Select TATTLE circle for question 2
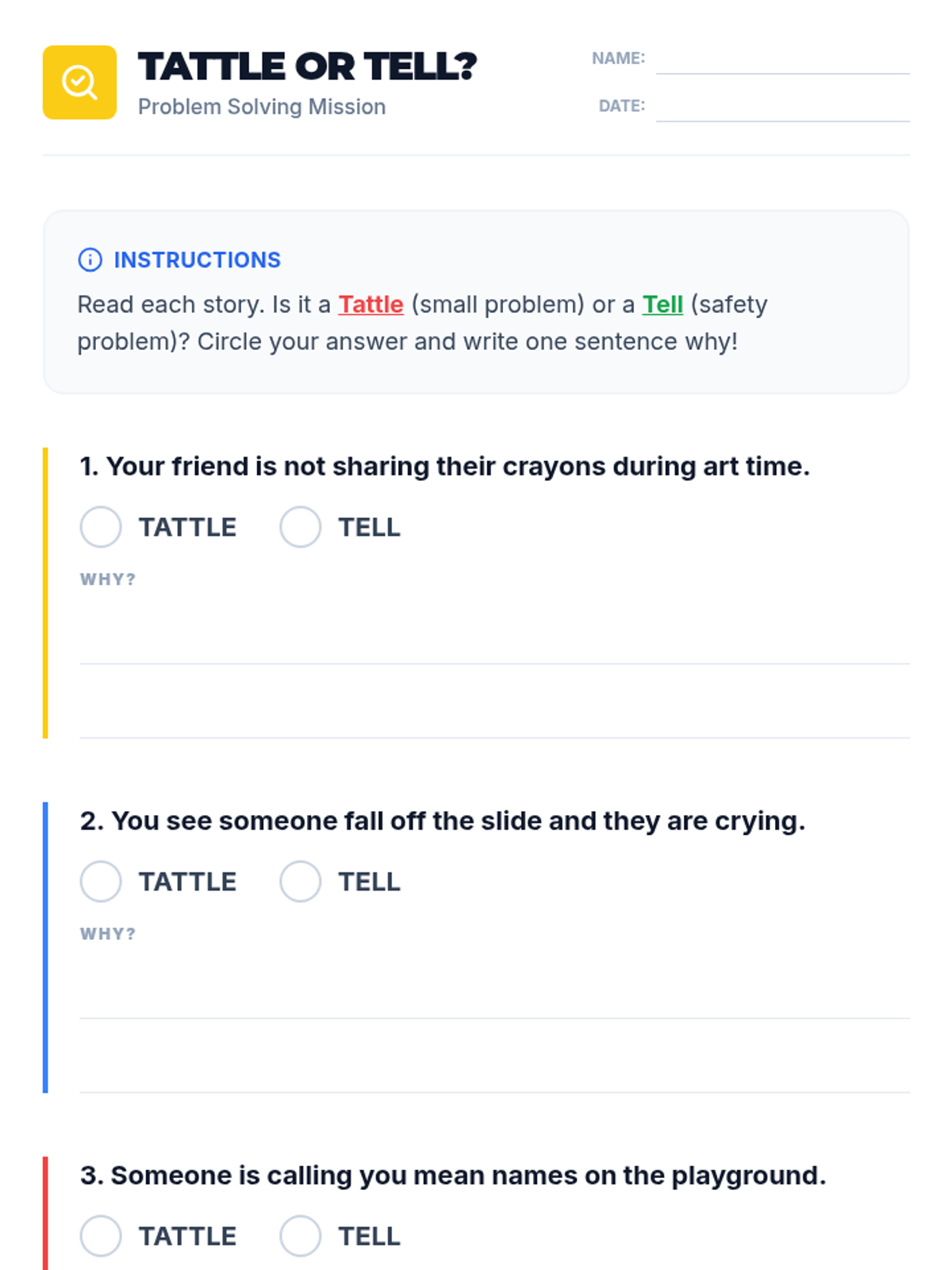The image size is (952, 1270). pos(101,882)
